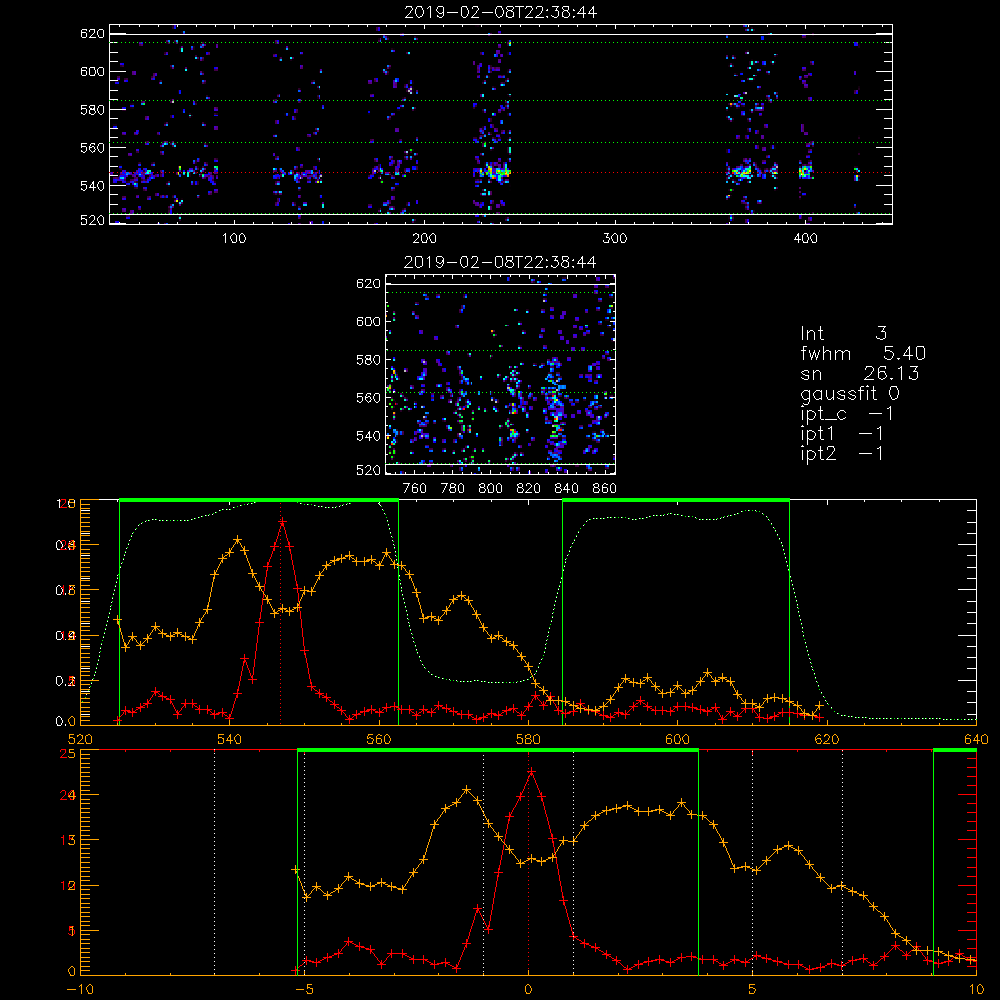The width and height of the screenshot is (1000, 1000).
Task: Click the 600 y-axis label of top image
Action: click(92, 71)
